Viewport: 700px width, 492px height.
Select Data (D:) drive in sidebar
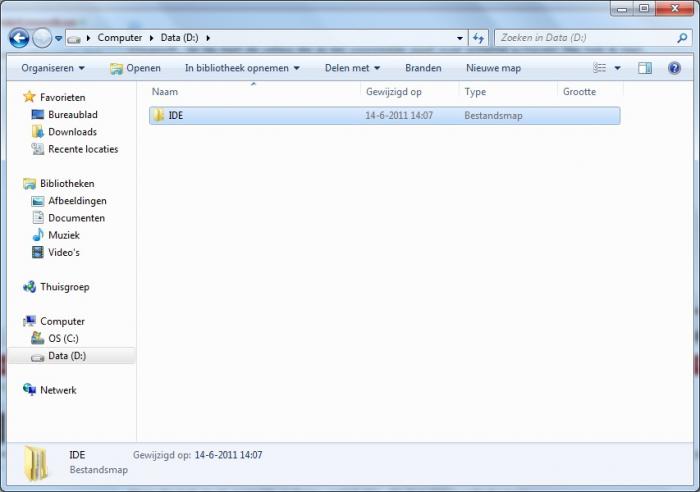click(x=67, y=355)
